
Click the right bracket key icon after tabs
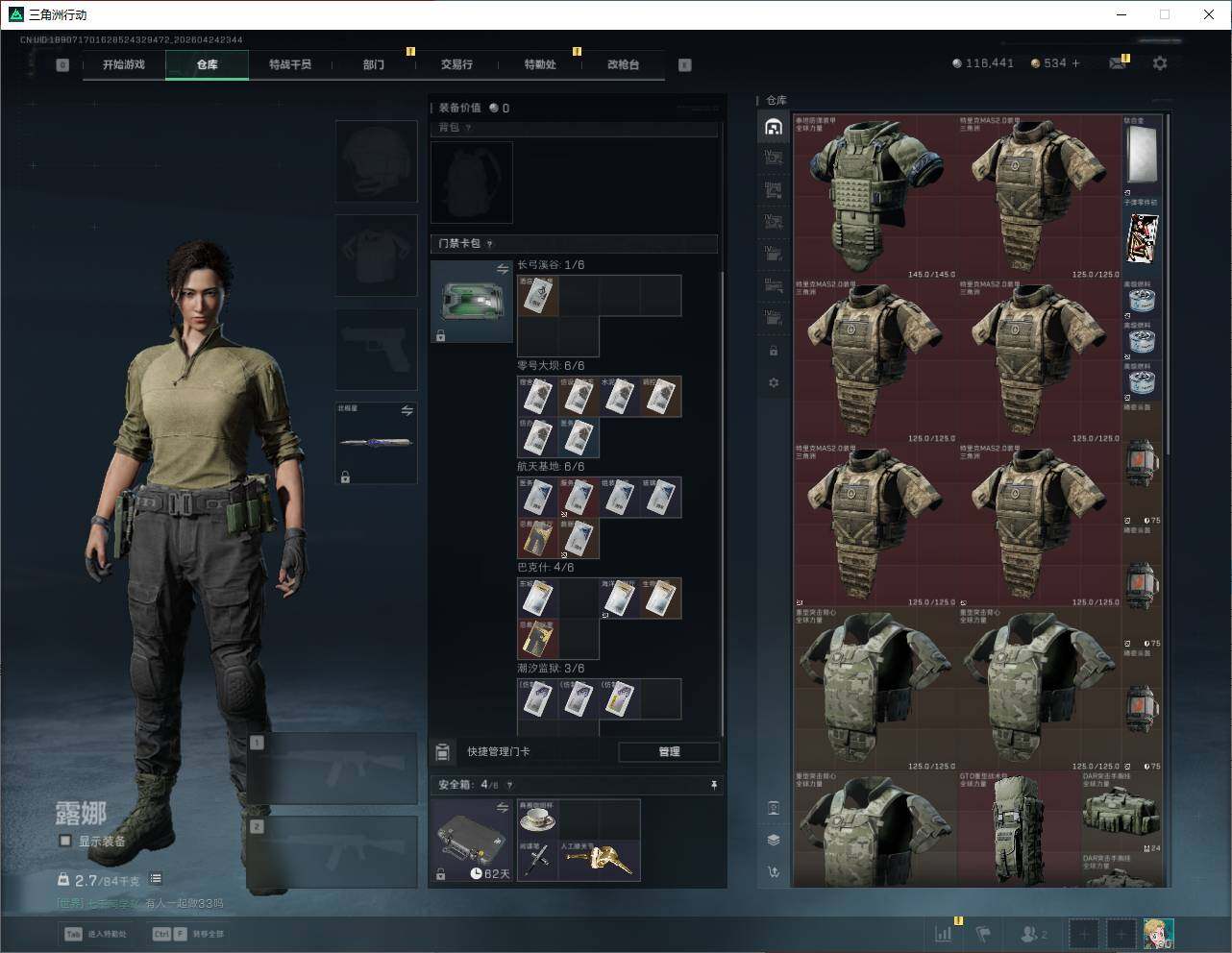pos(685,65)
